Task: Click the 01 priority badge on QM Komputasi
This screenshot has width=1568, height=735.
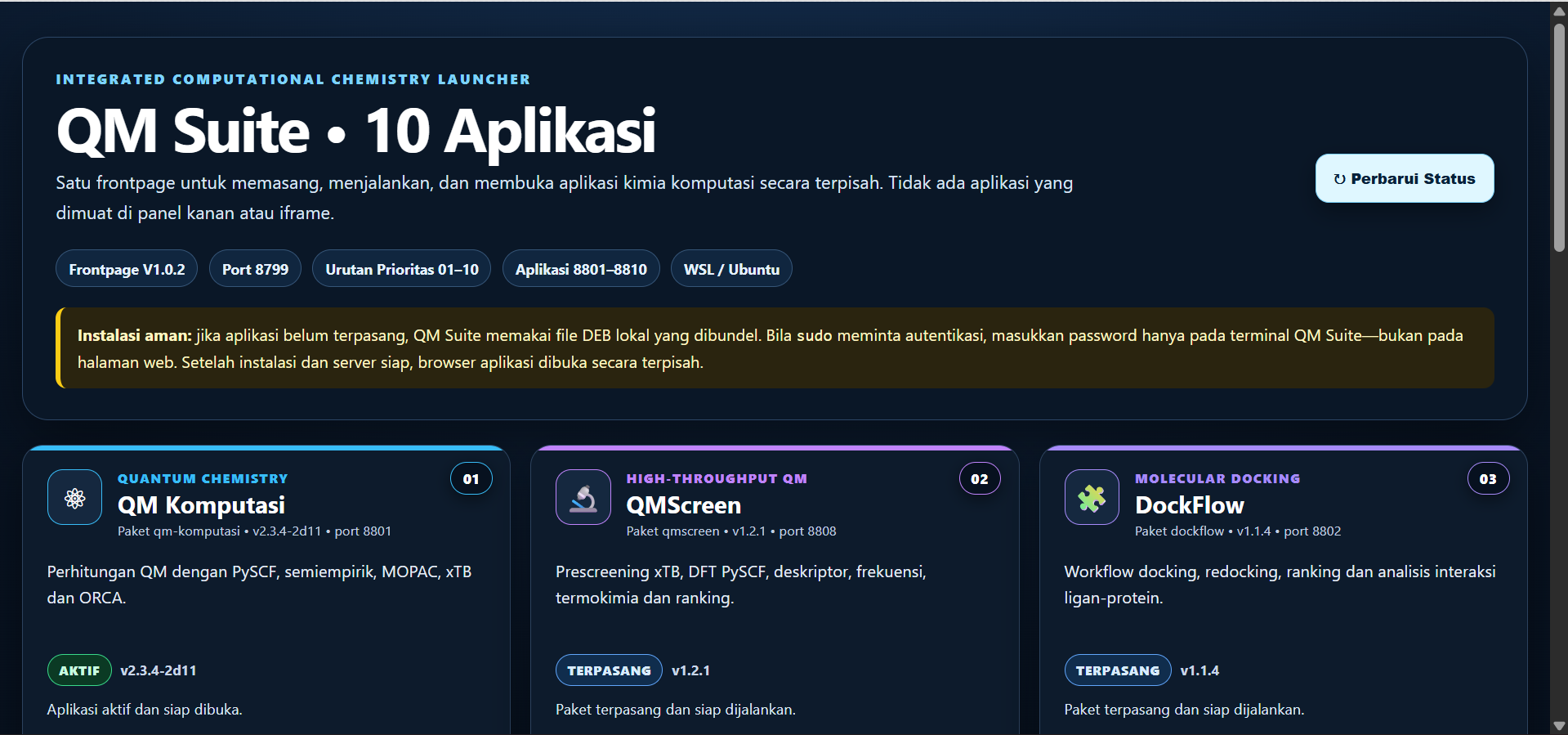Action: click(471, 479)
